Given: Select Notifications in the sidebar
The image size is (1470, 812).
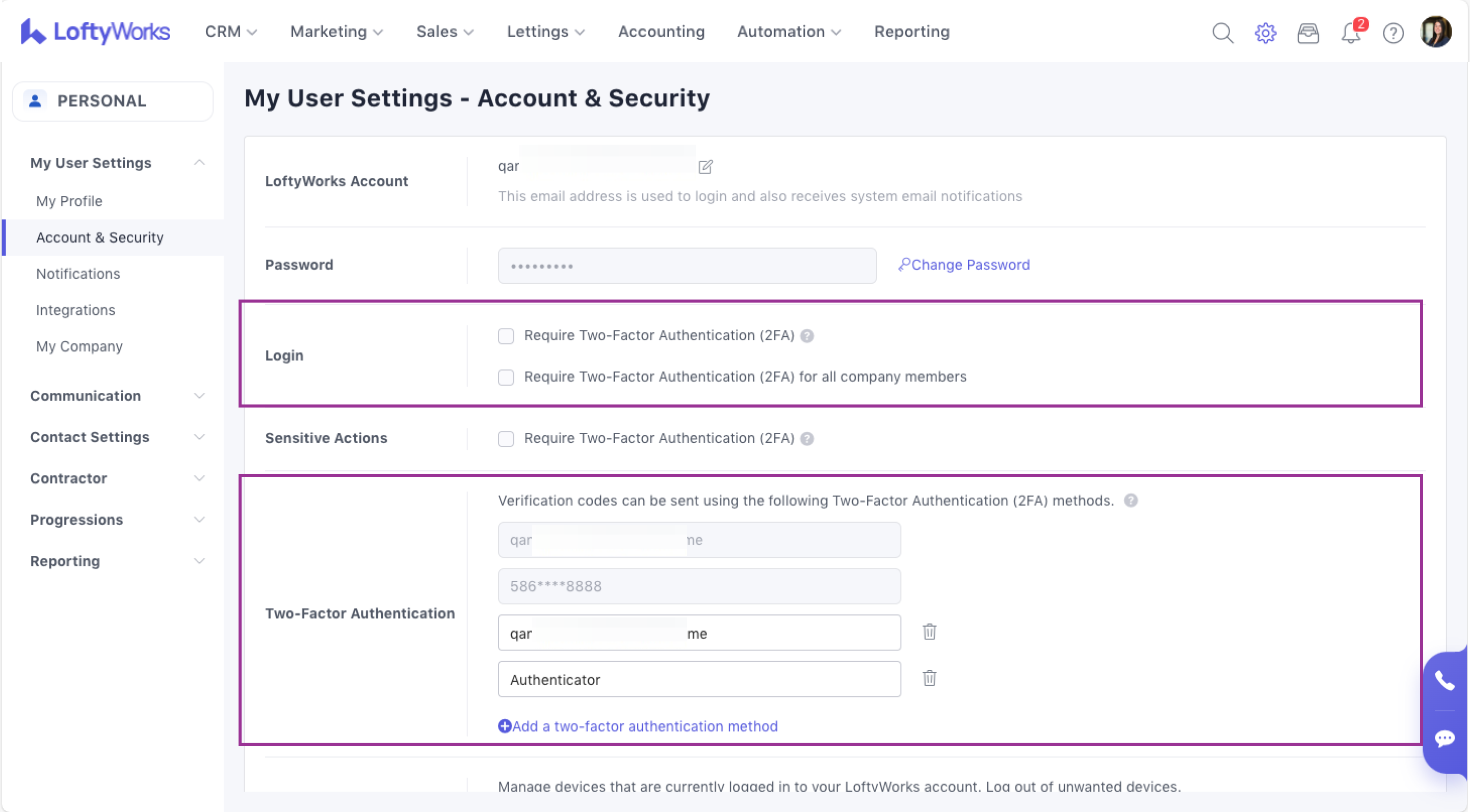Looking at the screenshot, I should 78,274.
